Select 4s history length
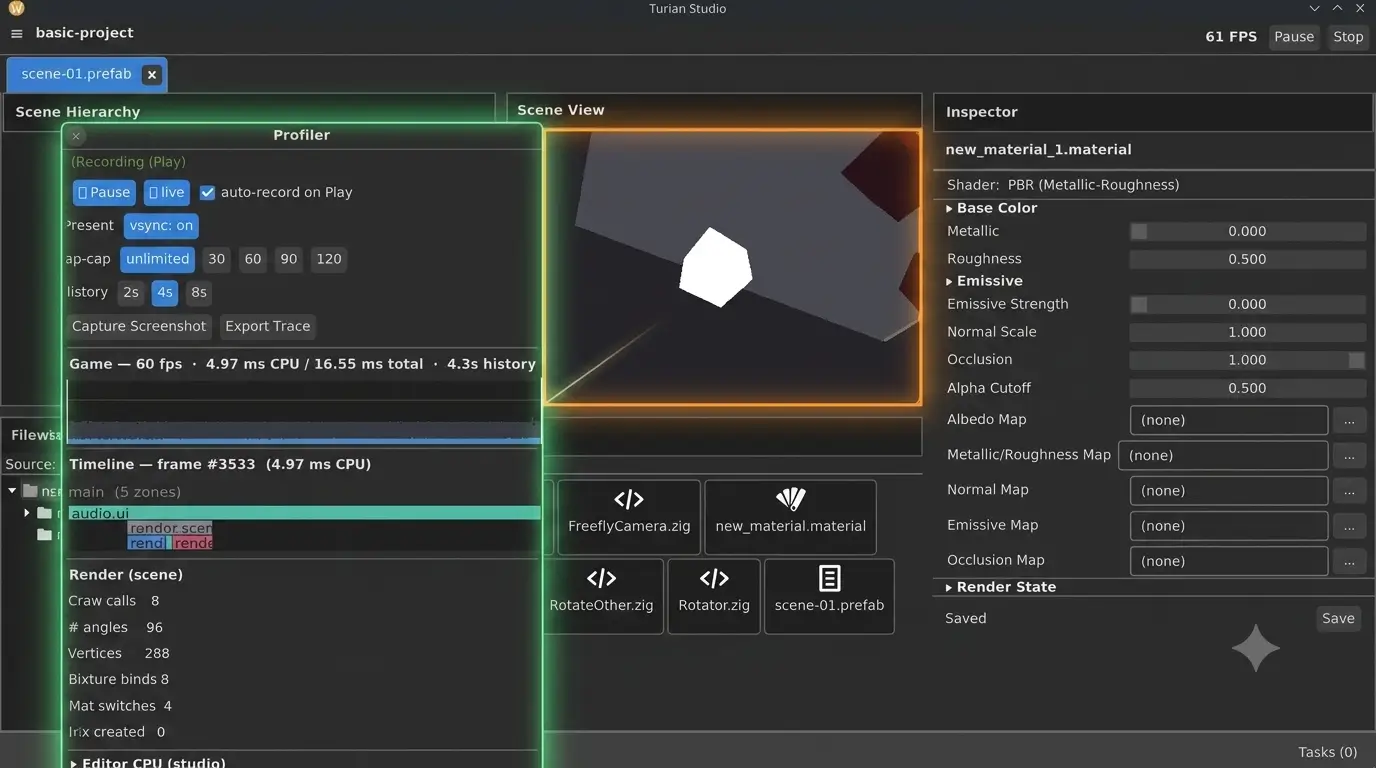Screen dimensions: 1376x768 point(165,293)
